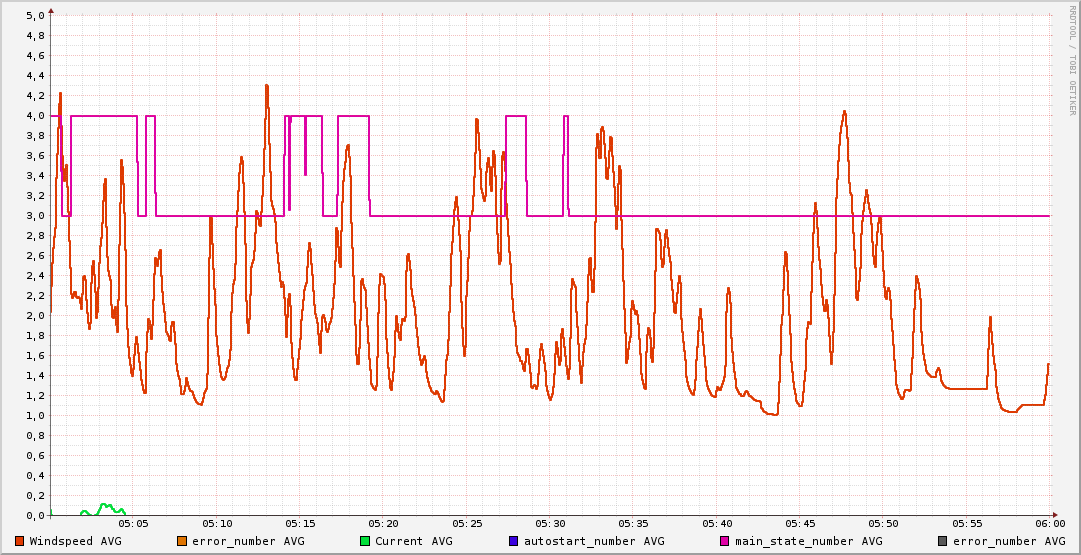Click the Windspeed AVG legend label
This screenshot has width=1081, height=555.
76,541
